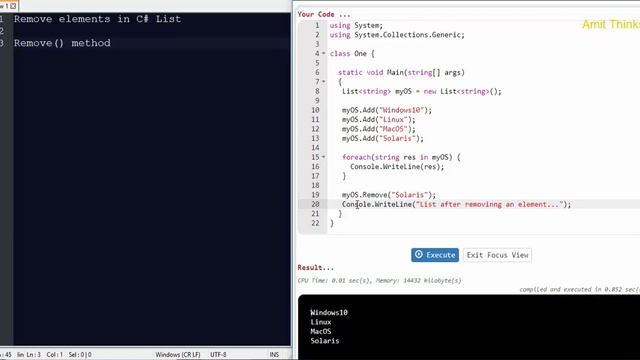This screenshot has width=640, height=360.
Task: Click 'Solaris' in the output console
Action: click(x=324, y=341)
